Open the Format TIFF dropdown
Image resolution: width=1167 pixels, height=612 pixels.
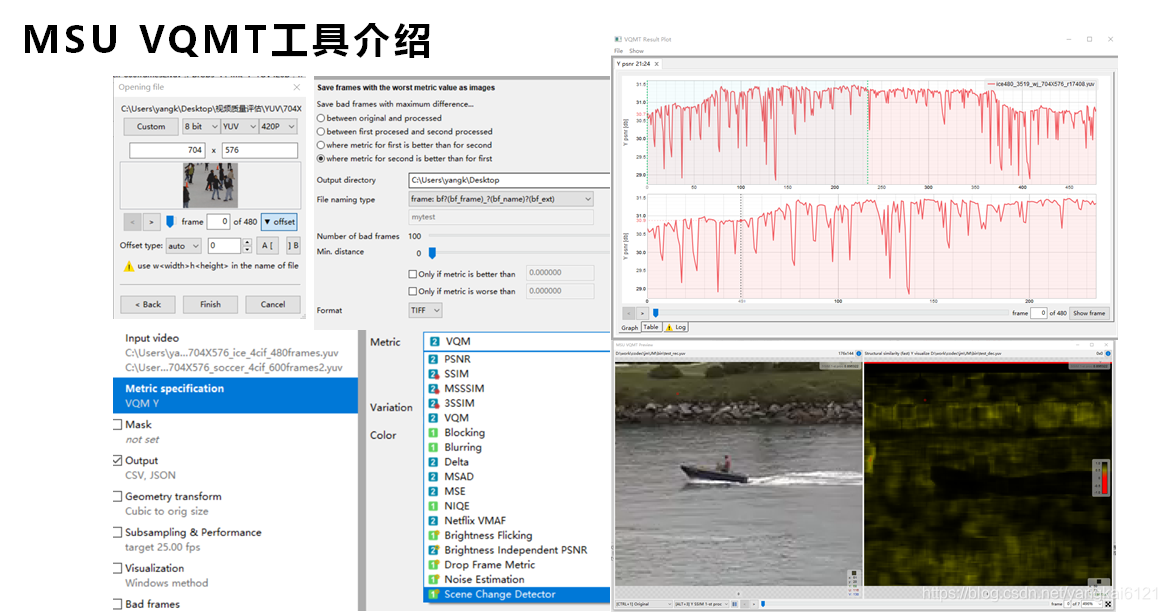click(x=425, y=310)
